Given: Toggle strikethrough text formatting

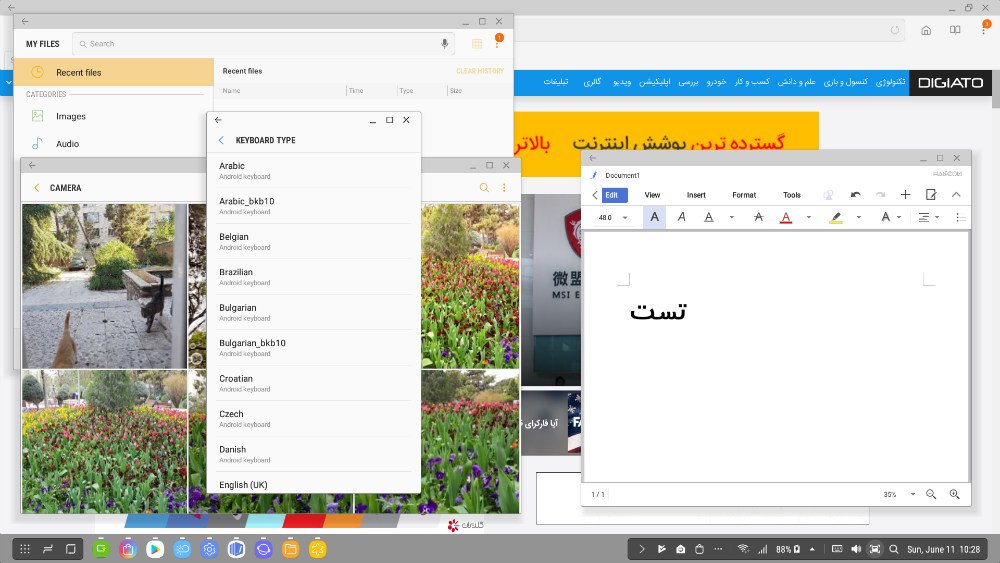Looking at the screenshot, I should 758,217.
